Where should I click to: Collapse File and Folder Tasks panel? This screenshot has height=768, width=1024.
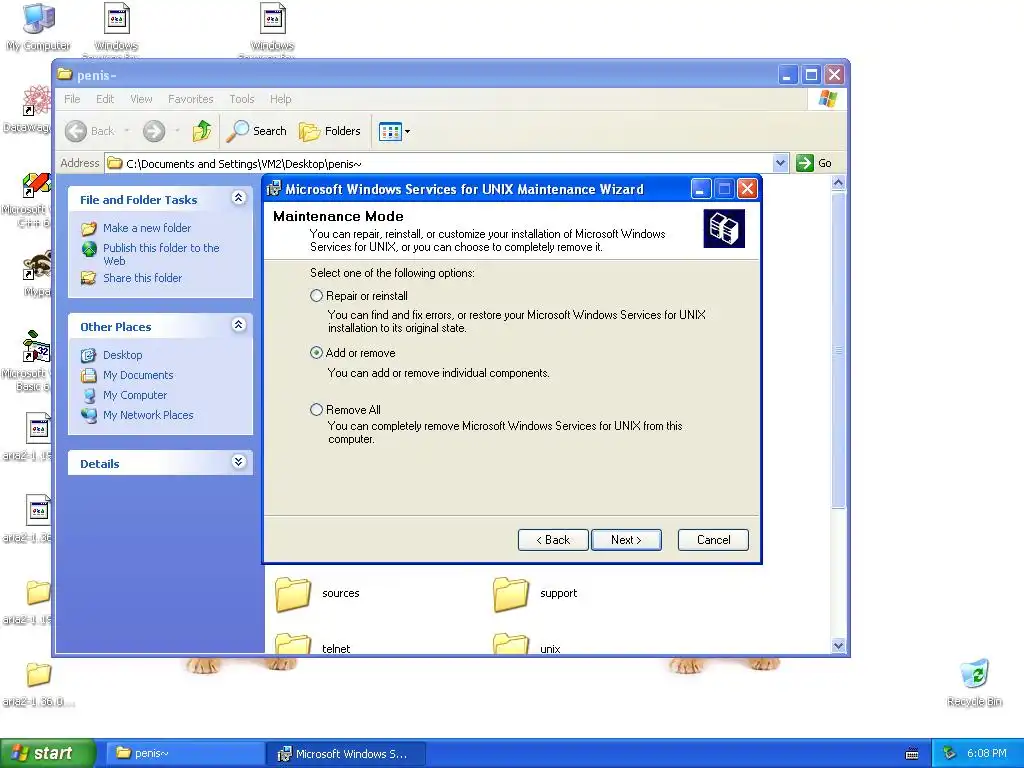coord(239,198)
